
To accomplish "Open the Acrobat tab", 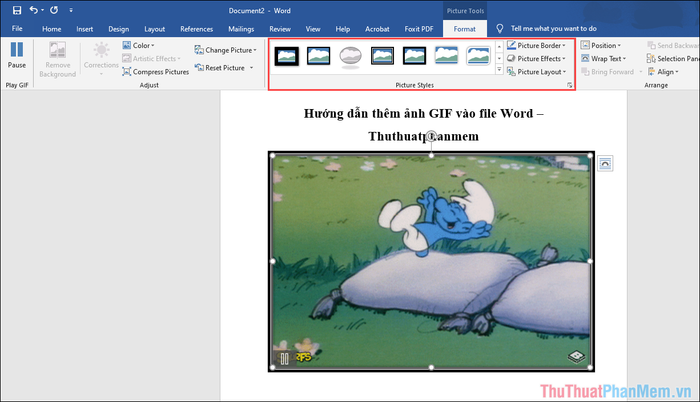I will pos(377,29).
